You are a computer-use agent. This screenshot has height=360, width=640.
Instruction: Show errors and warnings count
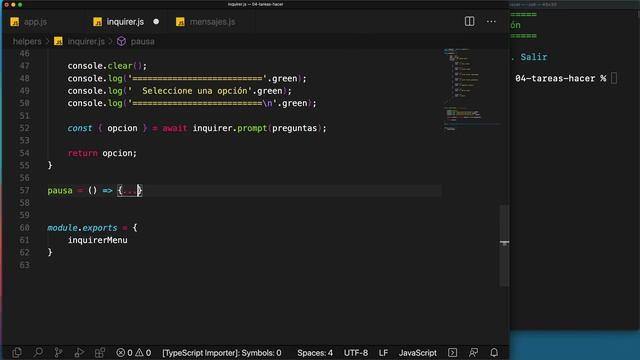pyautogui.click(x=133, y=353)
